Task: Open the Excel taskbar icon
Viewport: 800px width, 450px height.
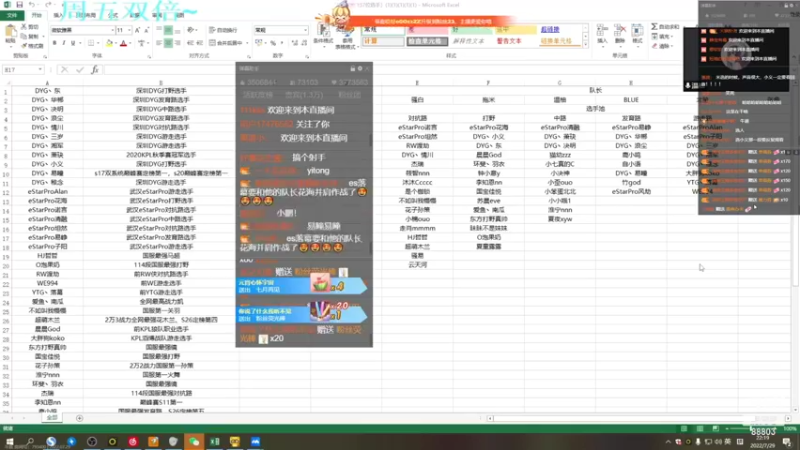Action: pos(214,442)
